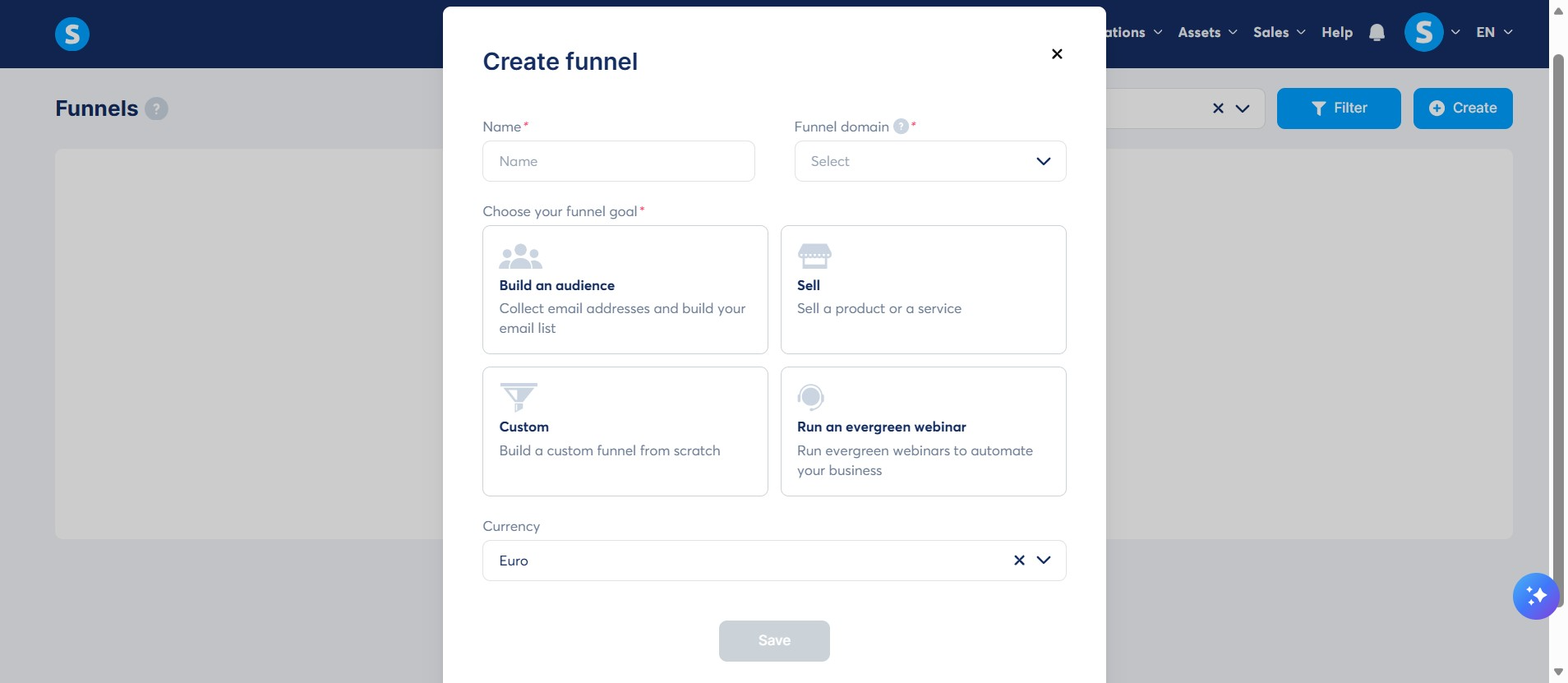Choose Run an evergreen webinar goal
This screenshot has width=1568, height=683.
pos(923,431)
